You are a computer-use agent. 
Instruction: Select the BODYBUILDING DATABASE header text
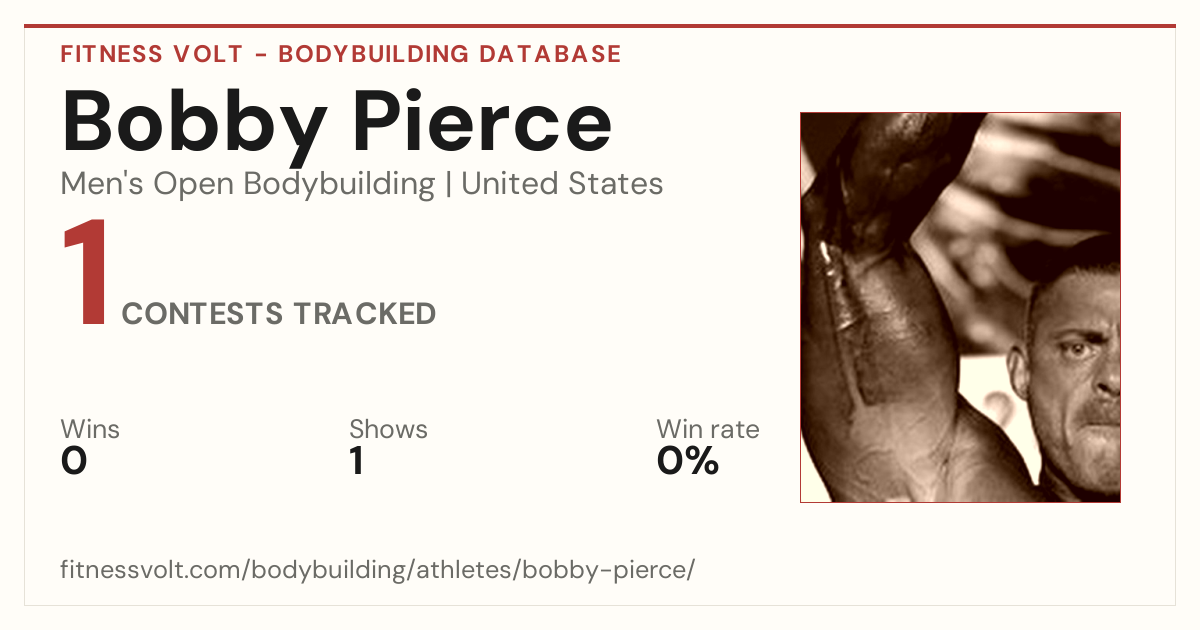[x=450, y=54]
